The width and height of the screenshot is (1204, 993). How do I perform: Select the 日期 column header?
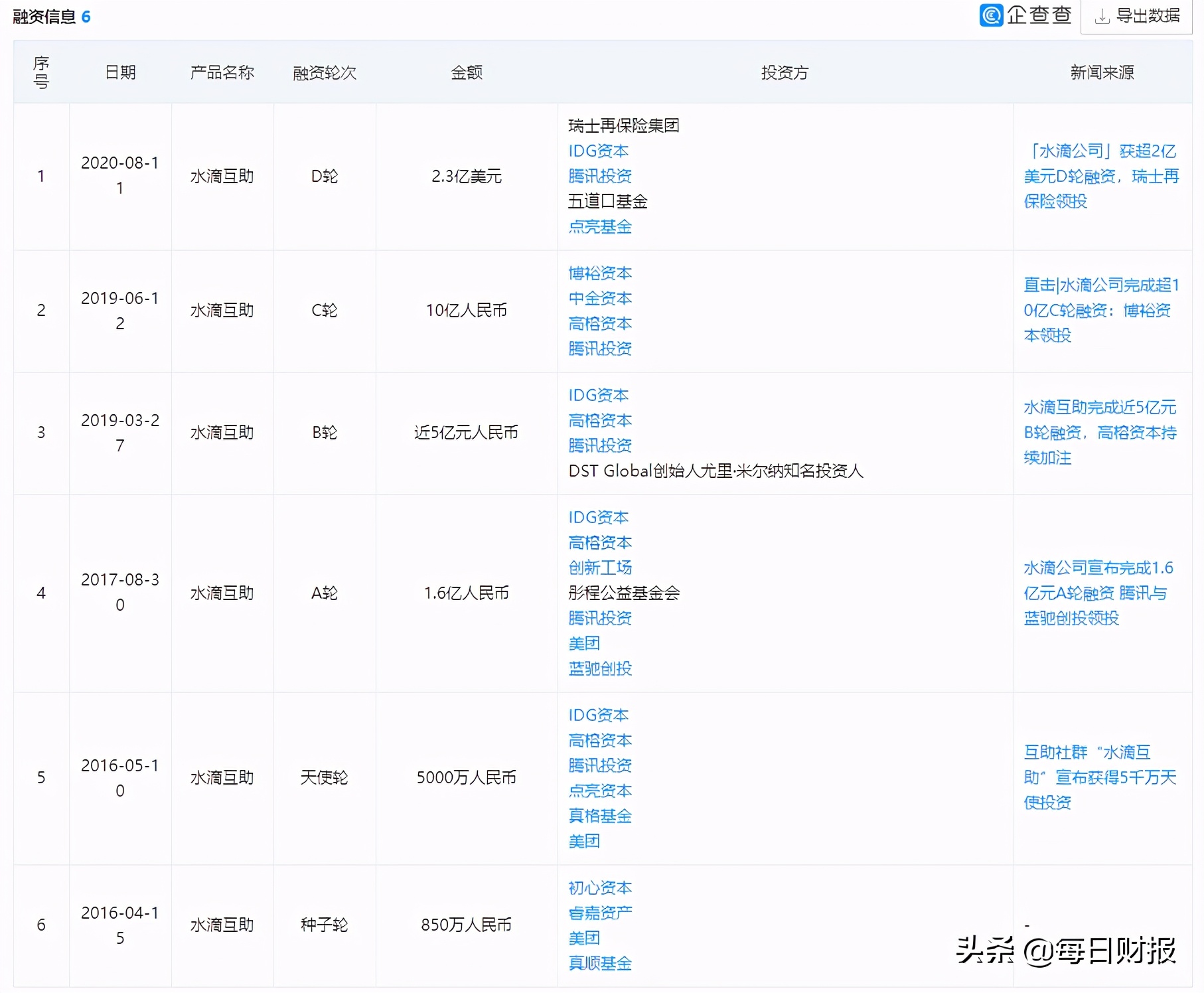120,72
